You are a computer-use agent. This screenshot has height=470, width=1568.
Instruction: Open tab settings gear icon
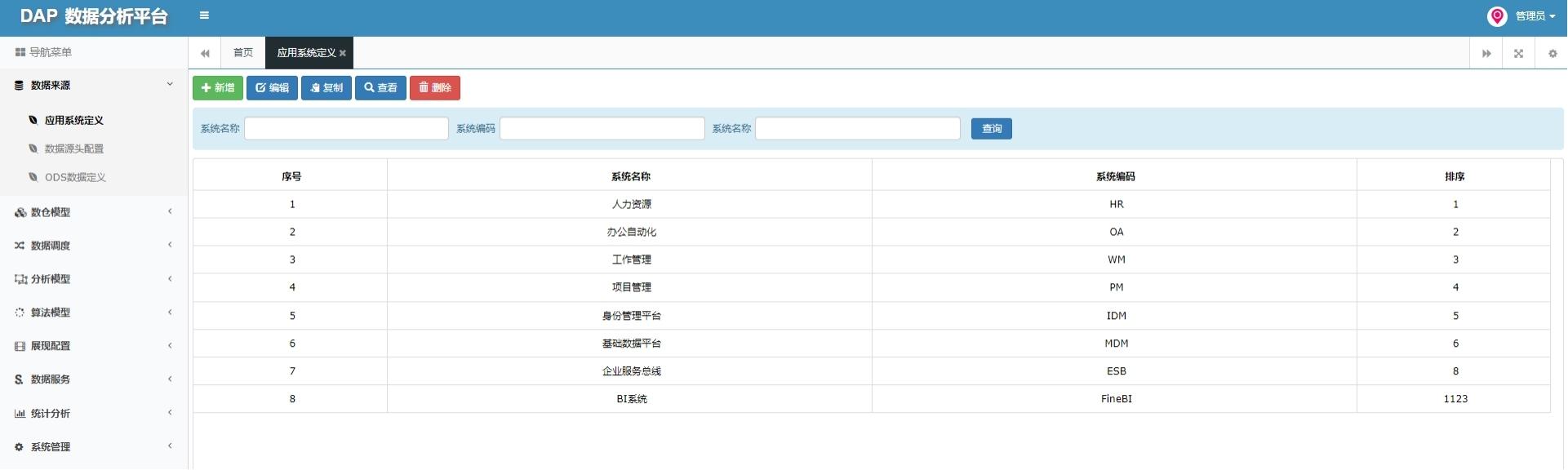click(x=1552, y=54)
